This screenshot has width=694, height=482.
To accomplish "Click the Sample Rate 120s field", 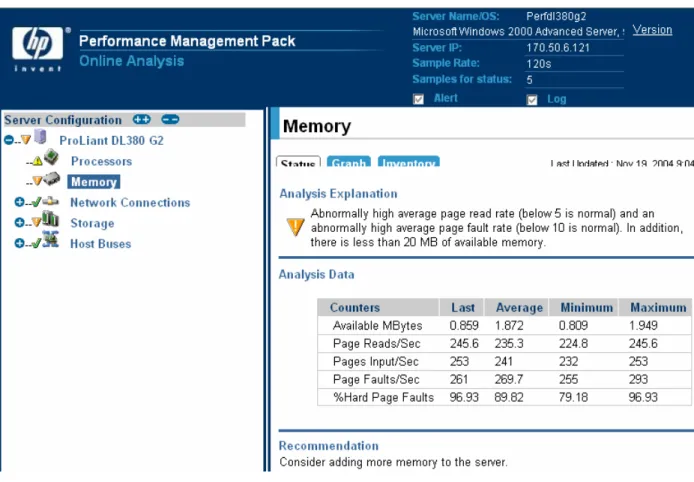I will [574, 64].
